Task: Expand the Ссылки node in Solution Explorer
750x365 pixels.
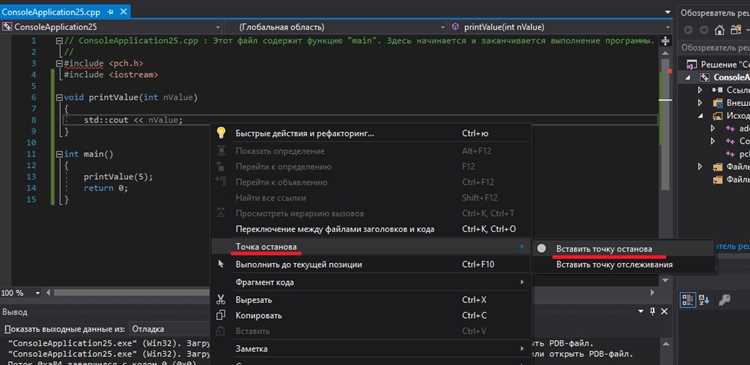Action: pyautogui.click(x=700, y=90)
